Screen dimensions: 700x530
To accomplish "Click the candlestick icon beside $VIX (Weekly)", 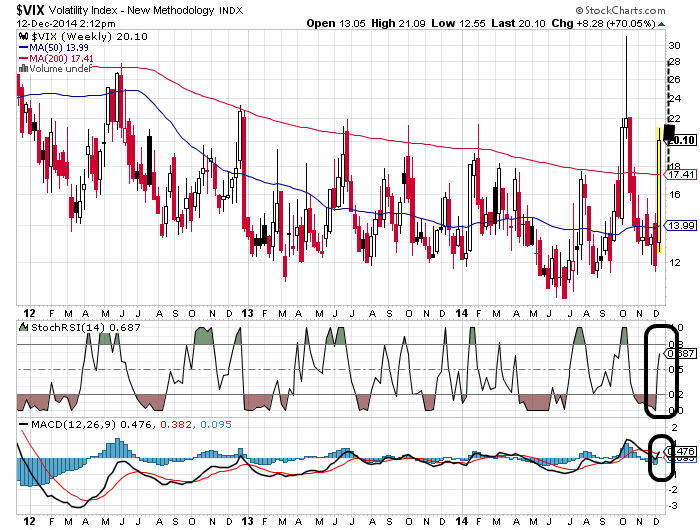I will coord(24,37).
